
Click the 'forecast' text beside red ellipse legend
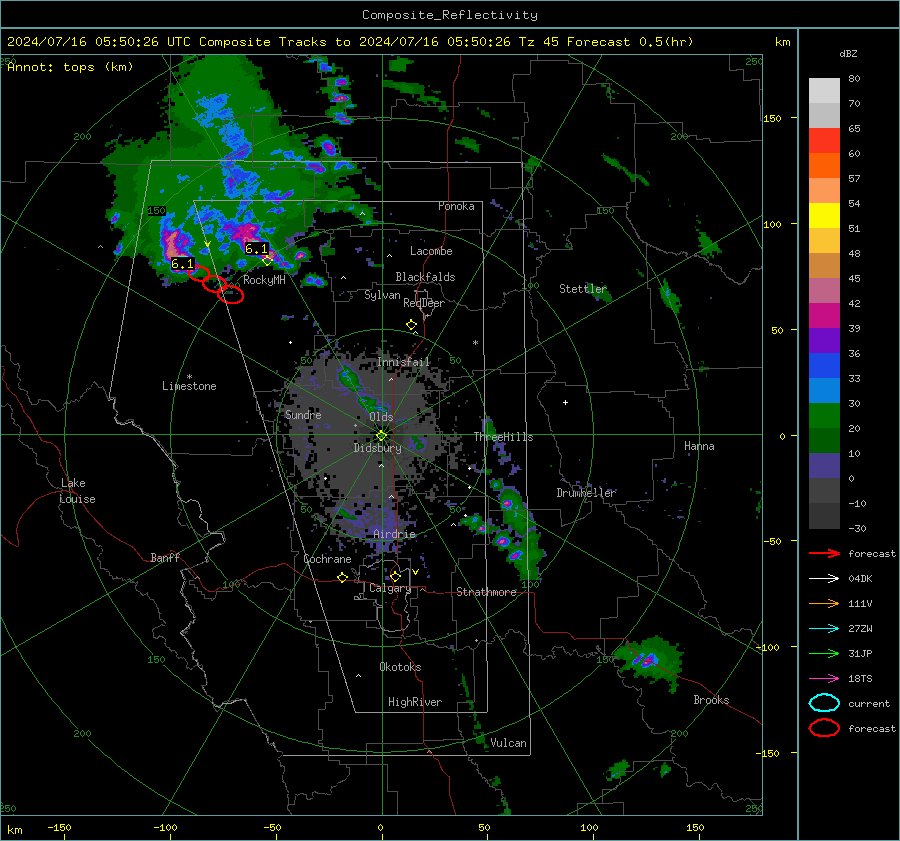click(872, 728)
